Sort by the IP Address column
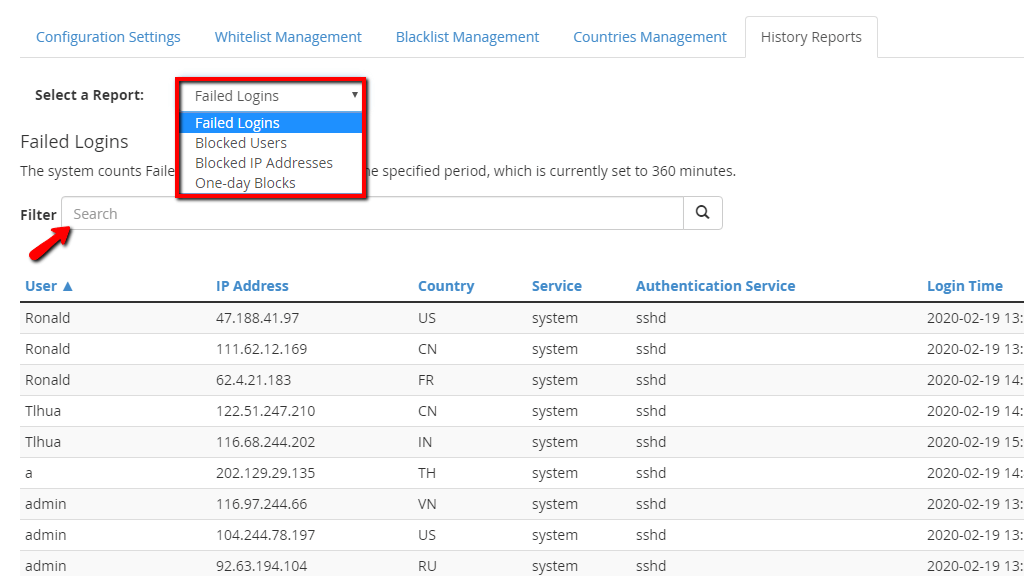 click(x=252, y=286)
